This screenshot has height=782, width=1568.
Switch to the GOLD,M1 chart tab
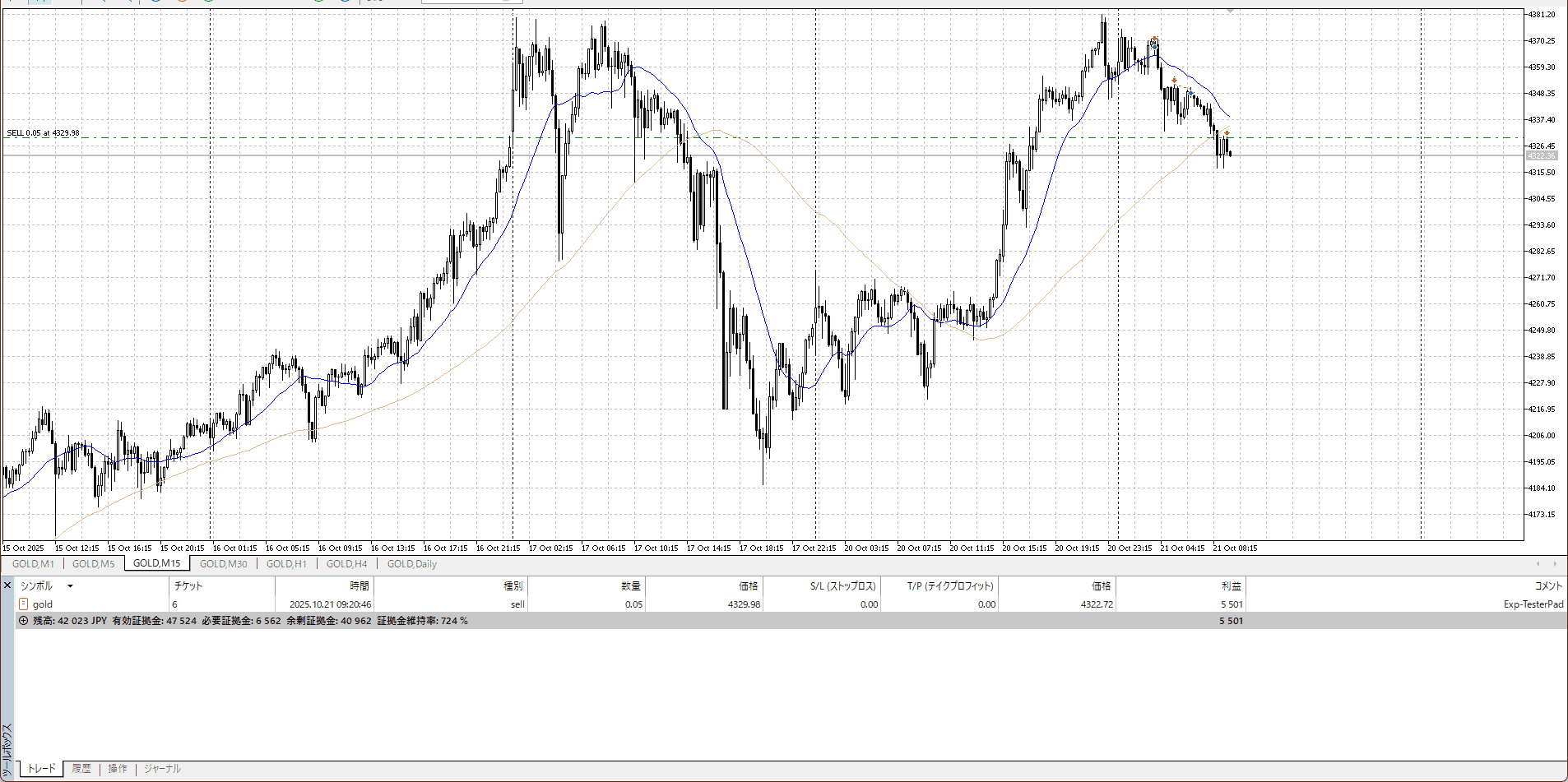pyautogui.click(x=33, y=564)
